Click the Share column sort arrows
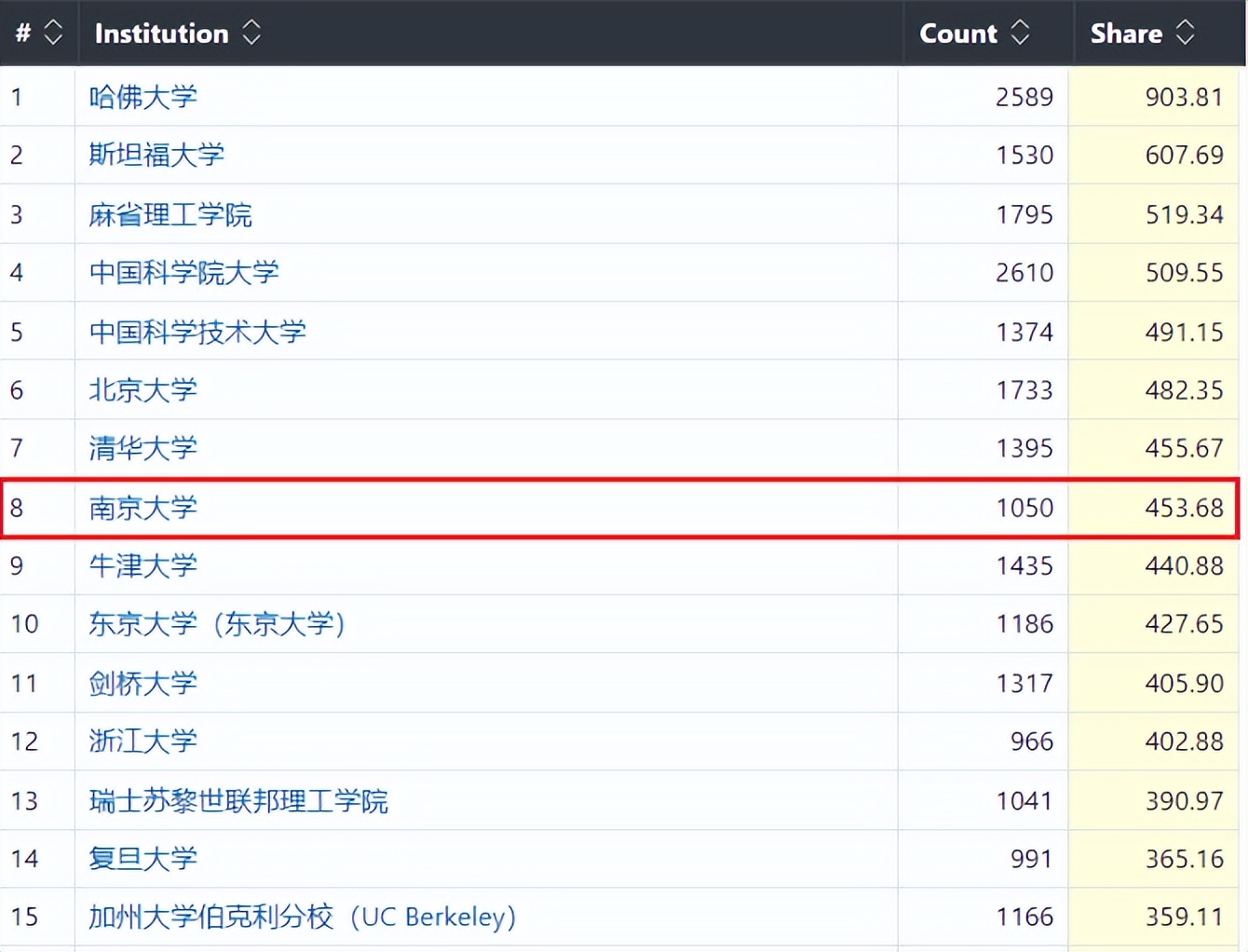The height and width of the screenshot is (952, 1248). [1185, 34]
